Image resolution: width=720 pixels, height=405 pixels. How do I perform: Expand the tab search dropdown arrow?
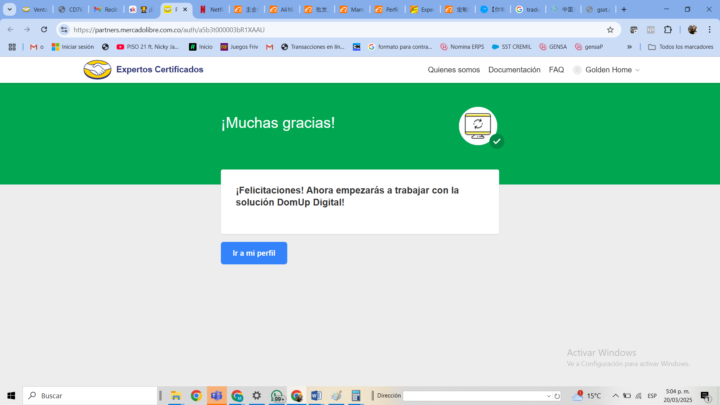10,9
